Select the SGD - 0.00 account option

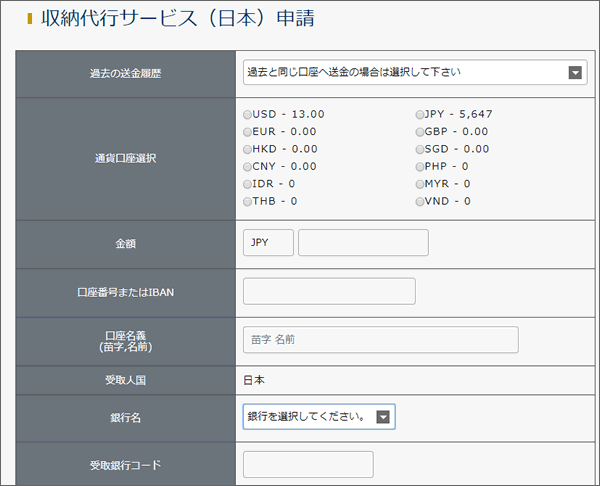point(420,149)
